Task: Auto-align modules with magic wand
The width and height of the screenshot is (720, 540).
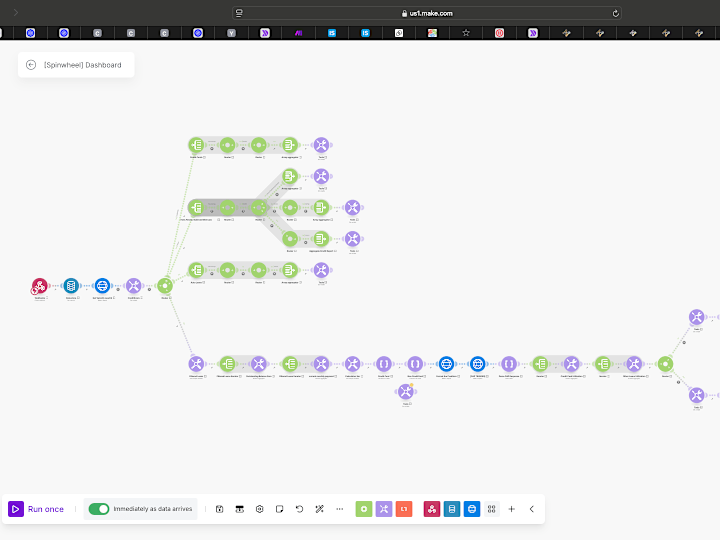Action: pyautogui.click(x=320, y=509)
